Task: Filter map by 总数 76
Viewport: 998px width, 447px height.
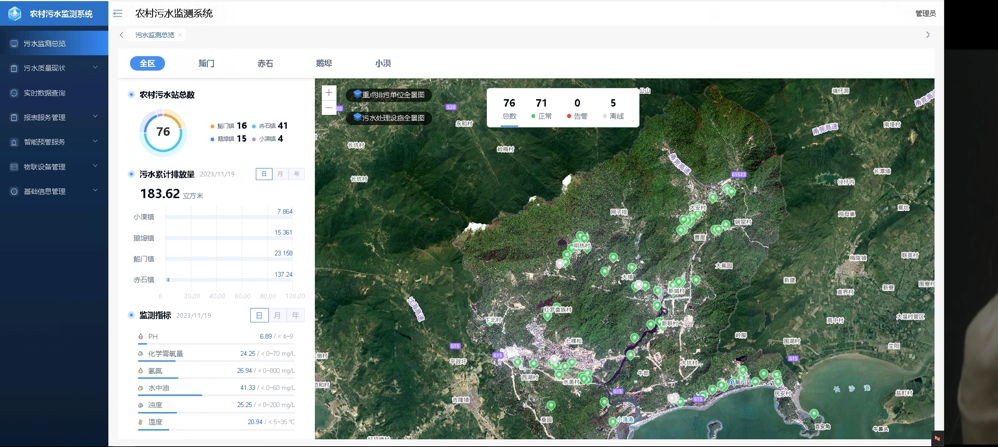Action: point(509,109)
